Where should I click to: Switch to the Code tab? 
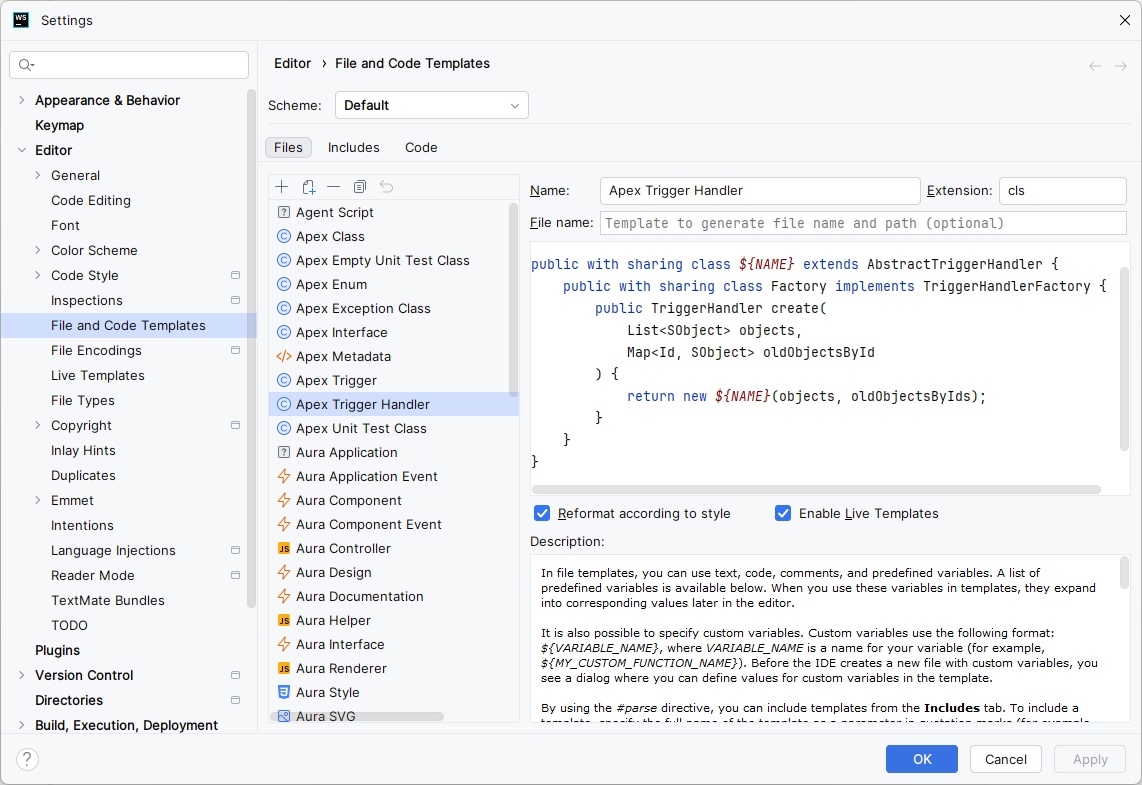[421, 147]
